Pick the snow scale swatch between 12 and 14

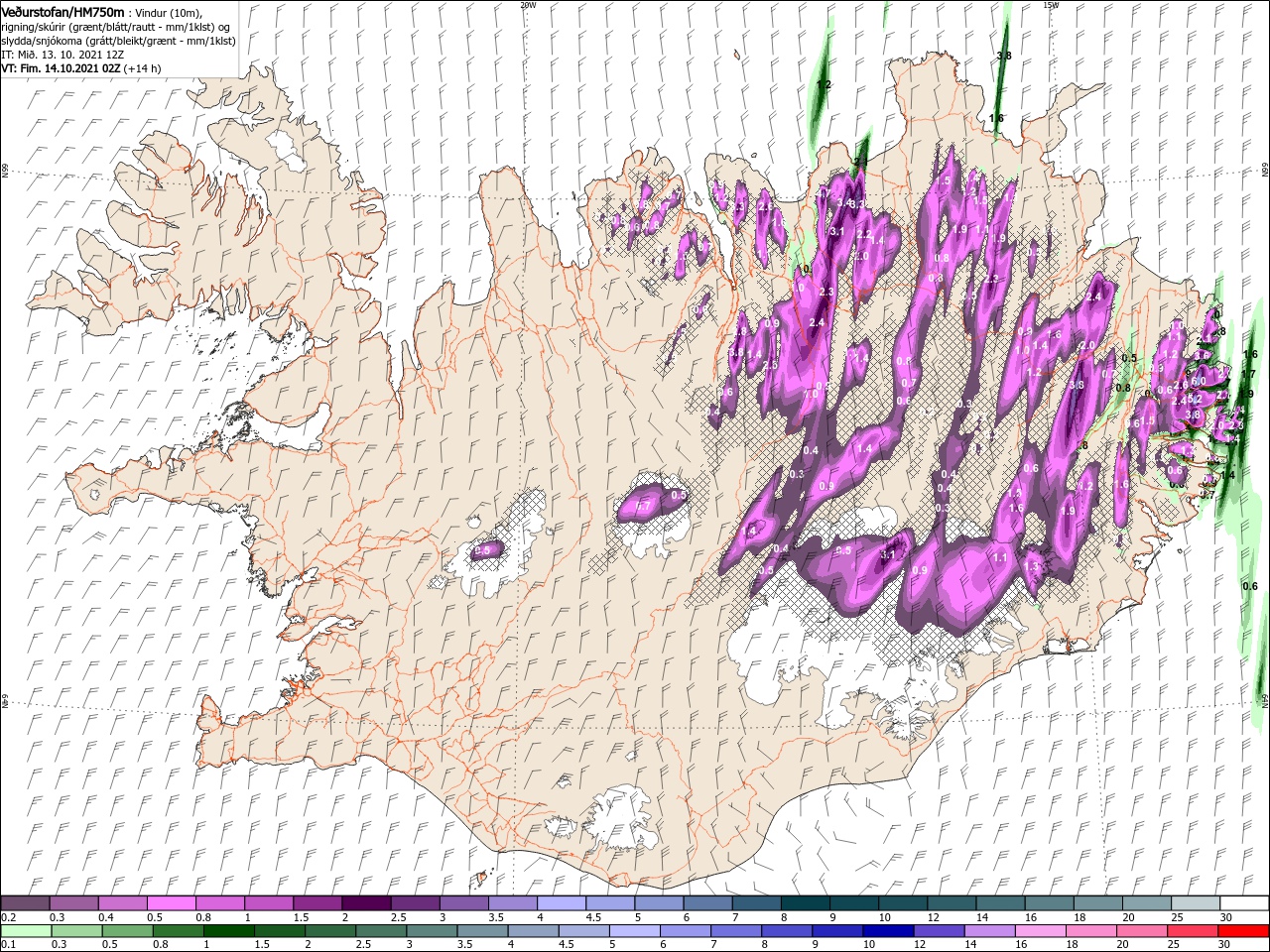tap(952, 902)
